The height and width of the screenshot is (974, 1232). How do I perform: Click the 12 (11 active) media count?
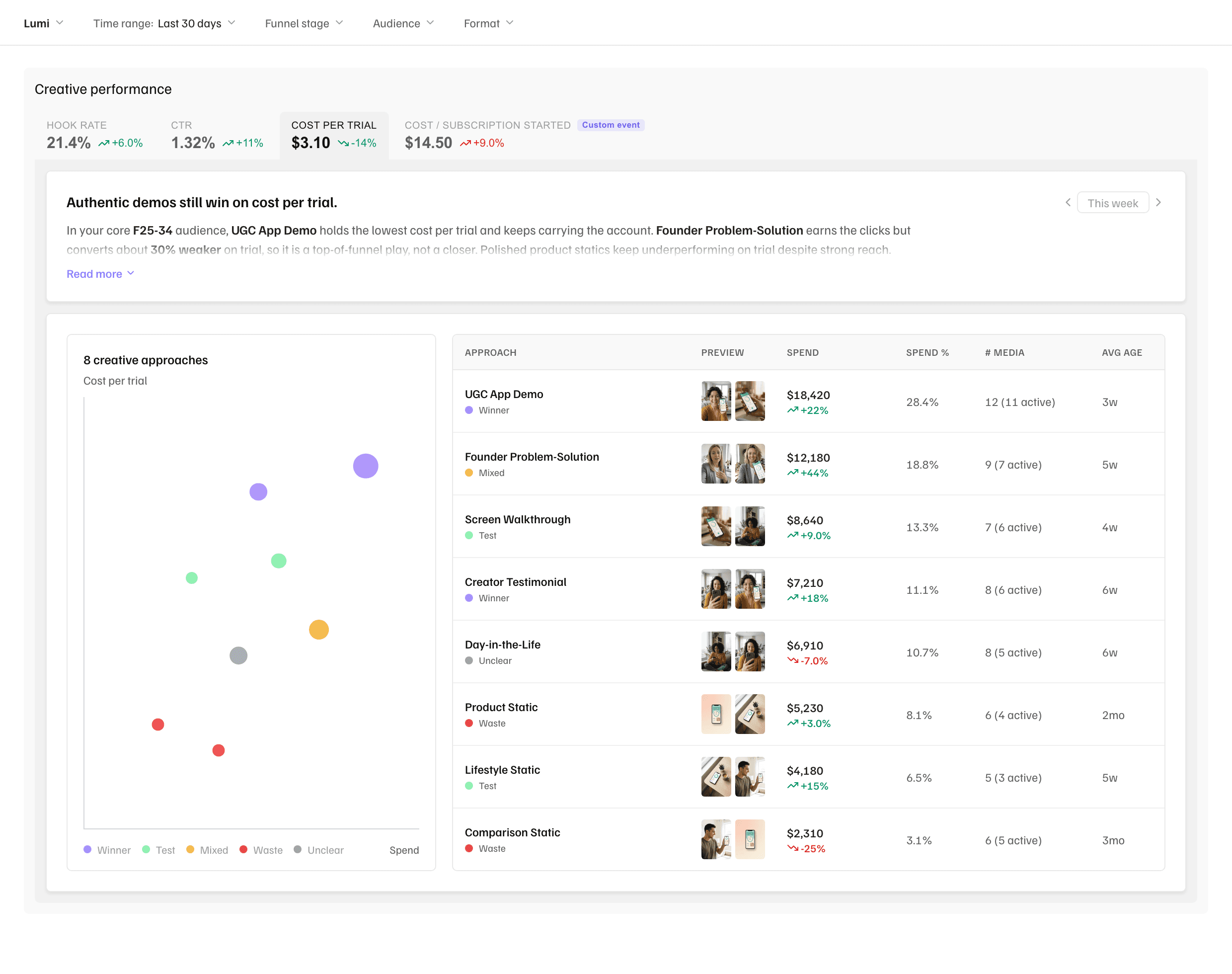(1019, 402)
